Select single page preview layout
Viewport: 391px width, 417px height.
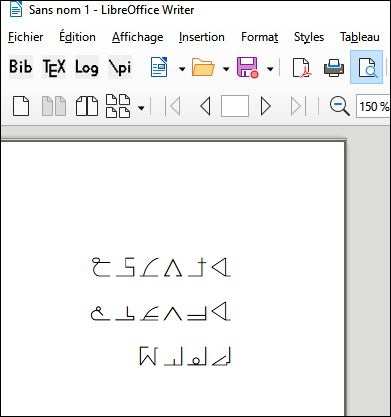[x=21, y=106]
